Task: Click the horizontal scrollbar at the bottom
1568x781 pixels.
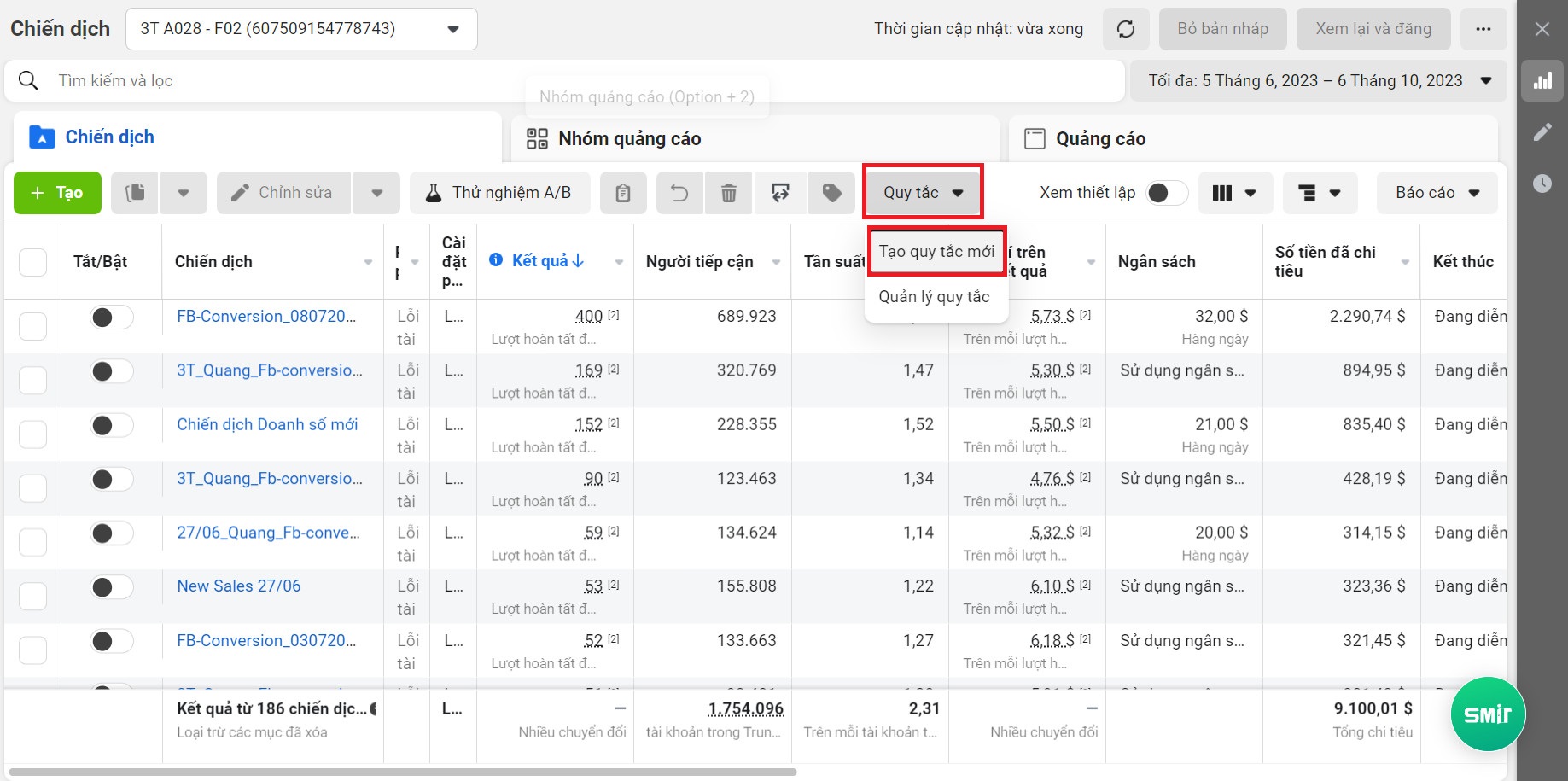Action: point(403,772)
